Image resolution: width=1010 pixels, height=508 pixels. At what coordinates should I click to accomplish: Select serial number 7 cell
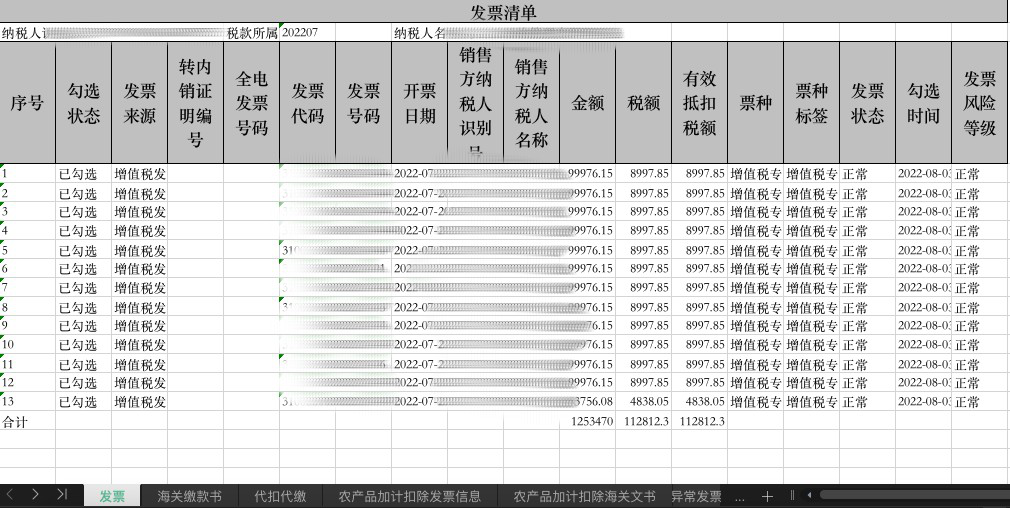pyautogui.click(x=28, y=288)
